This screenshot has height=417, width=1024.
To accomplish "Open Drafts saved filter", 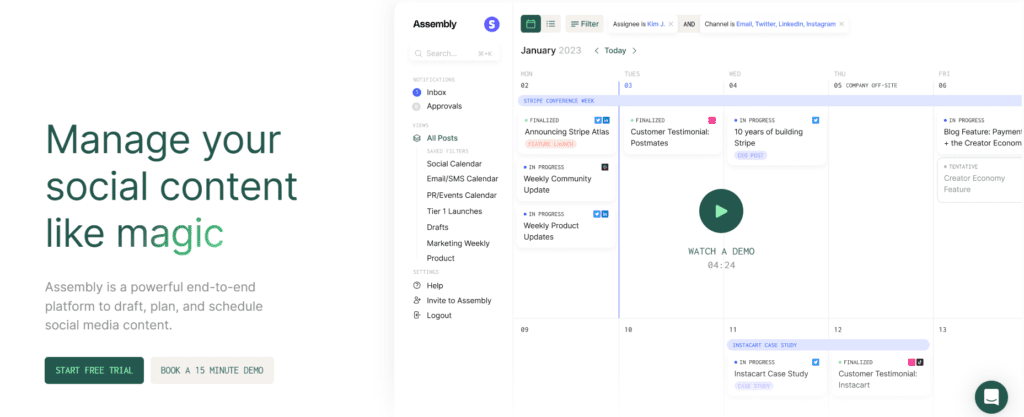I will click(438, 227).
